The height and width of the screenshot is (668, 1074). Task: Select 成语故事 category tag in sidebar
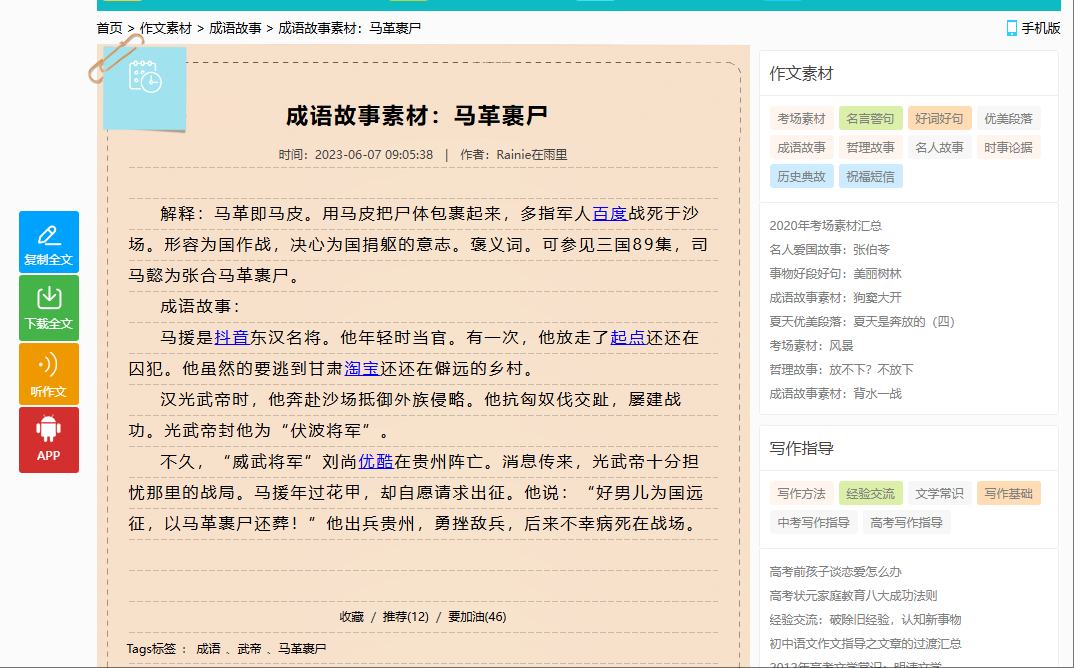click(x=801, y=147)
